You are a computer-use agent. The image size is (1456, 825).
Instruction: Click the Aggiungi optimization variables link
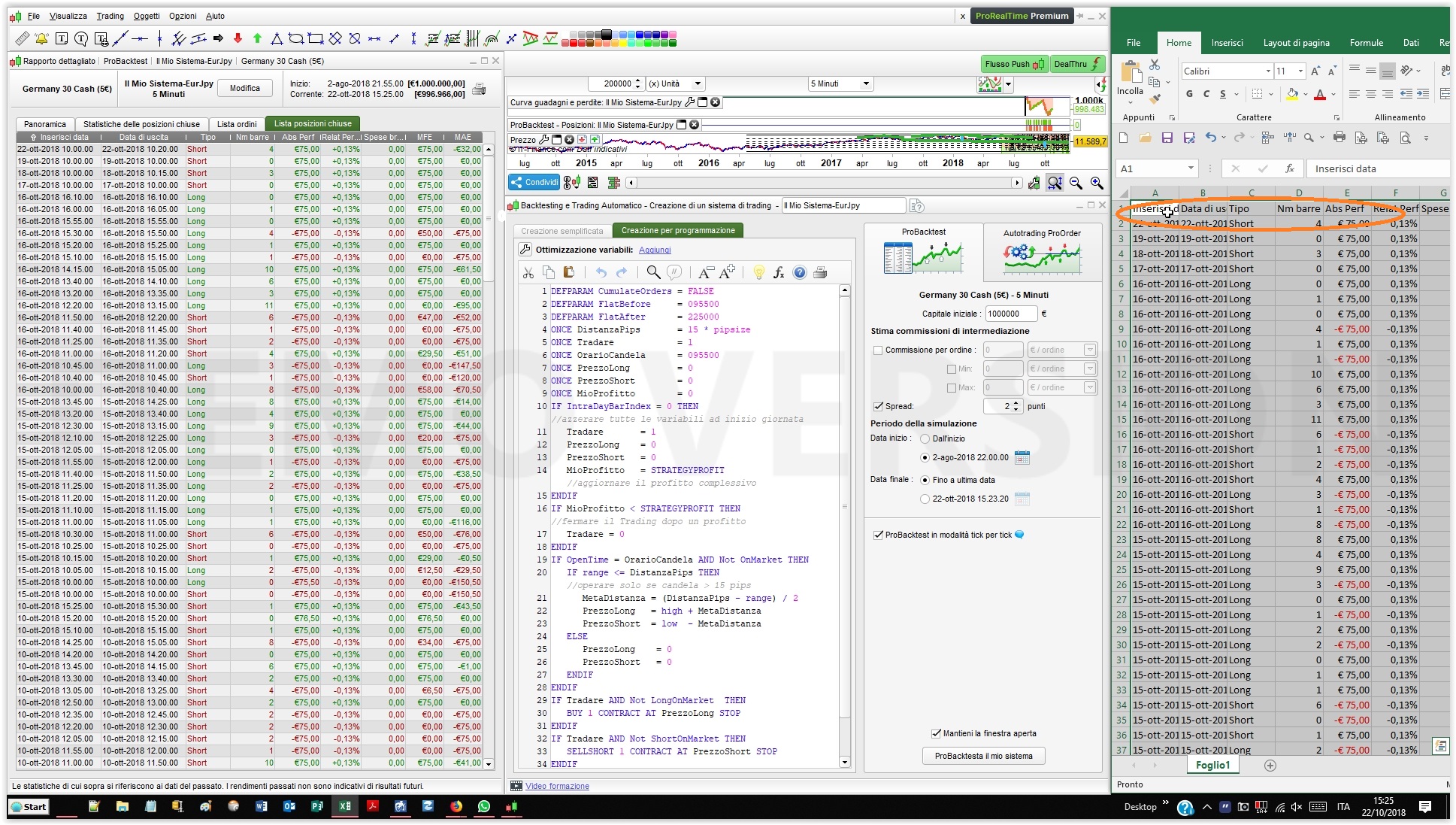point(655,250)
